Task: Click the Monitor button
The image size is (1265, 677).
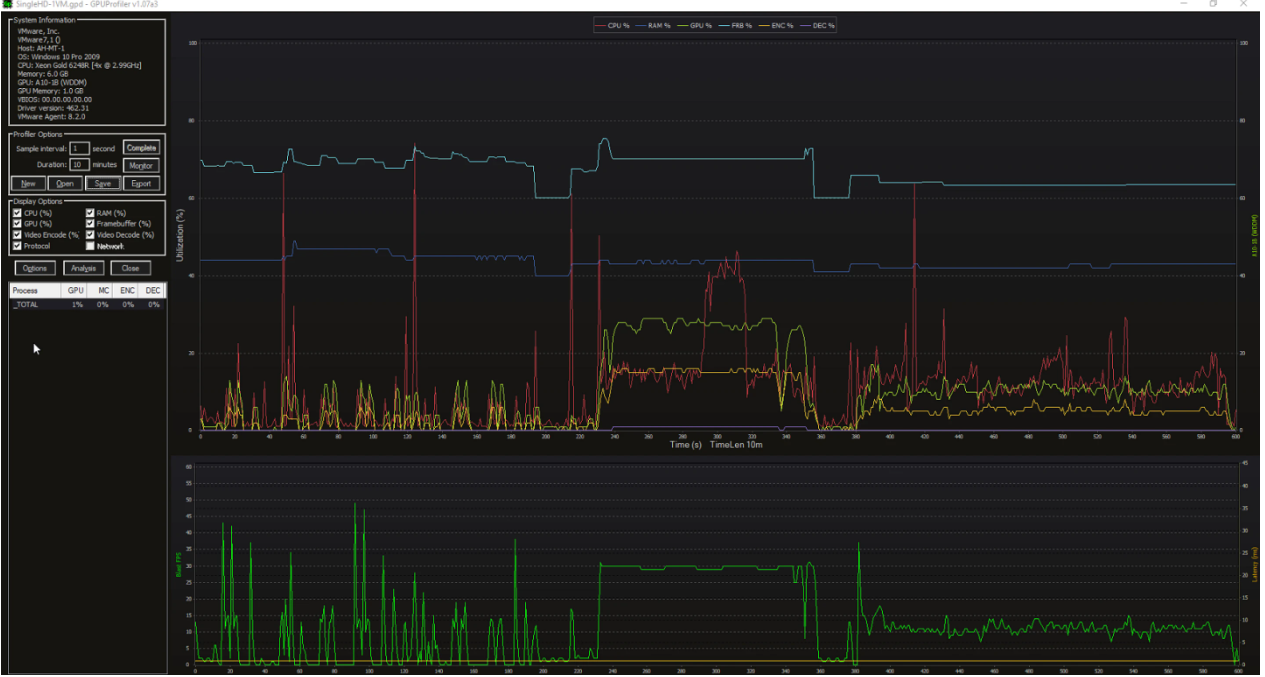Action: [141, 165]
